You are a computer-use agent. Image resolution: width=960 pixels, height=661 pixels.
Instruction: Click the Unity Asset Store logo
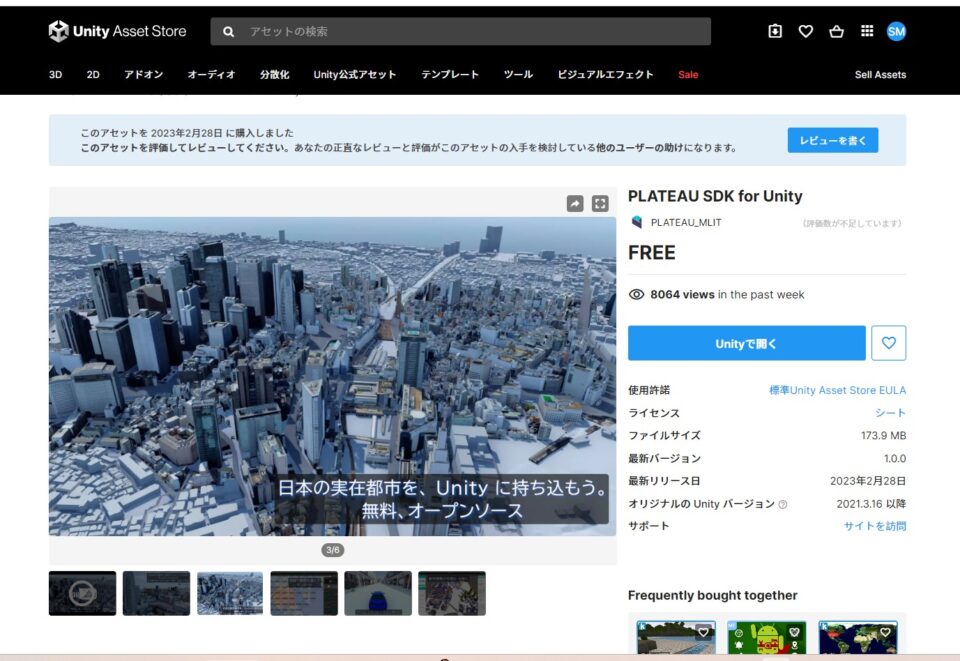click(x=115, y=31)
